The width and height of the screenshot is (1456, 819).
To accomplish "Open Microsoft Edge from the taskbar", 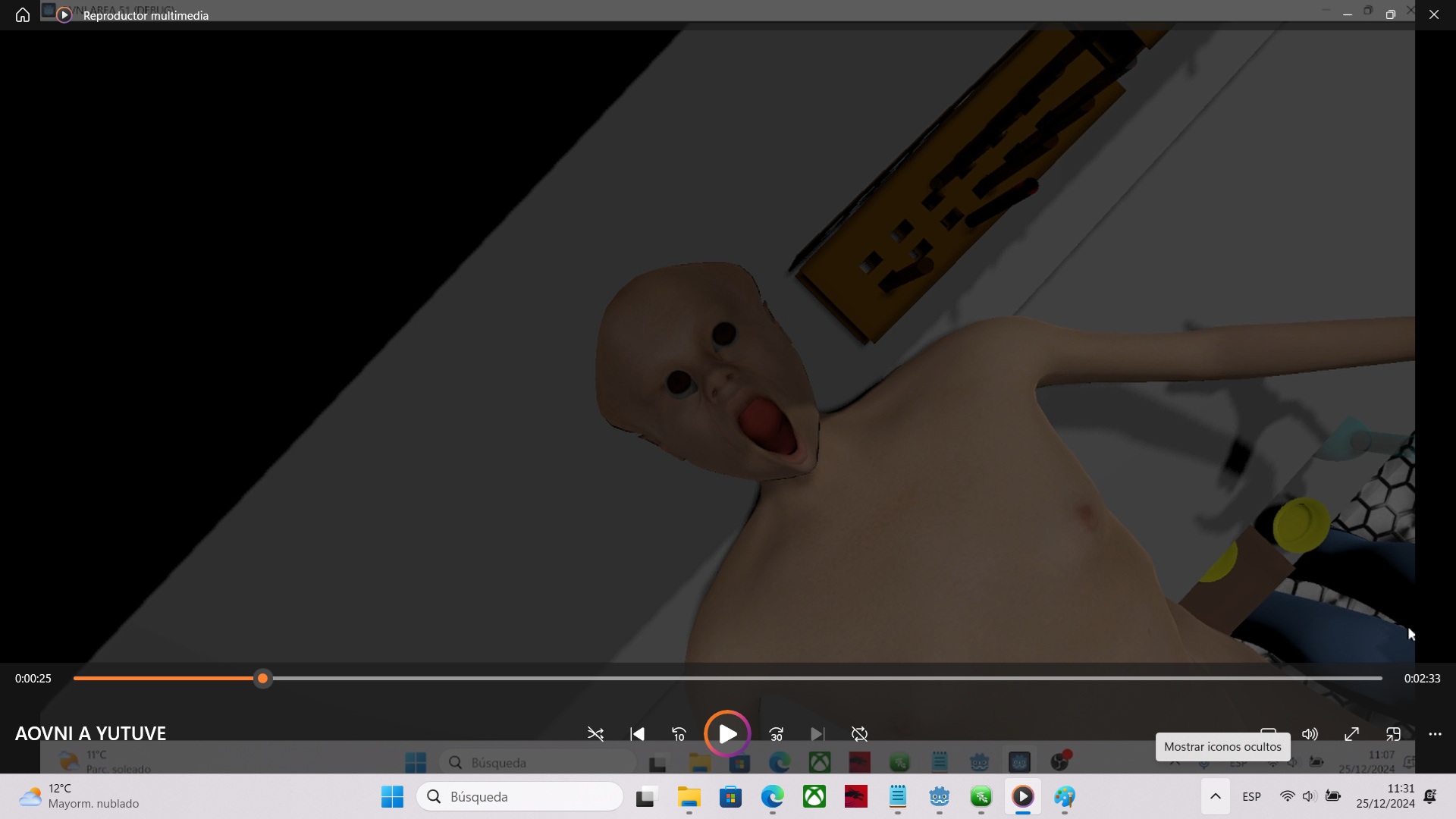I will click(772, 797).
